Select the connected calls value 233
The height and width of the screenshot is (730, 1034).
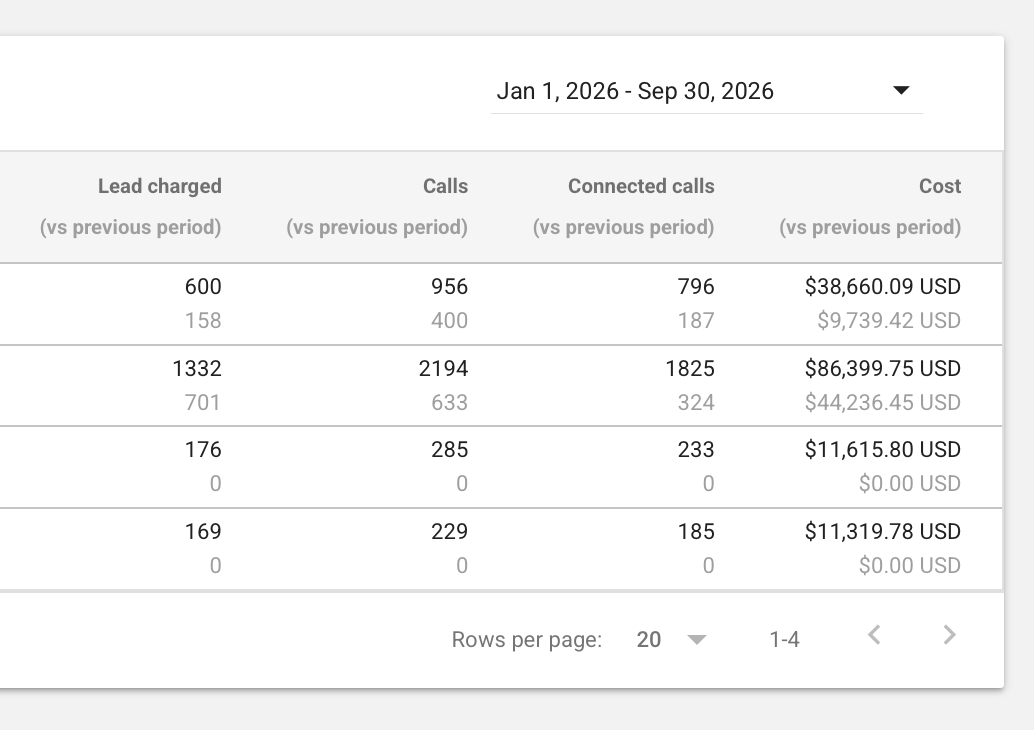[696, 449]
